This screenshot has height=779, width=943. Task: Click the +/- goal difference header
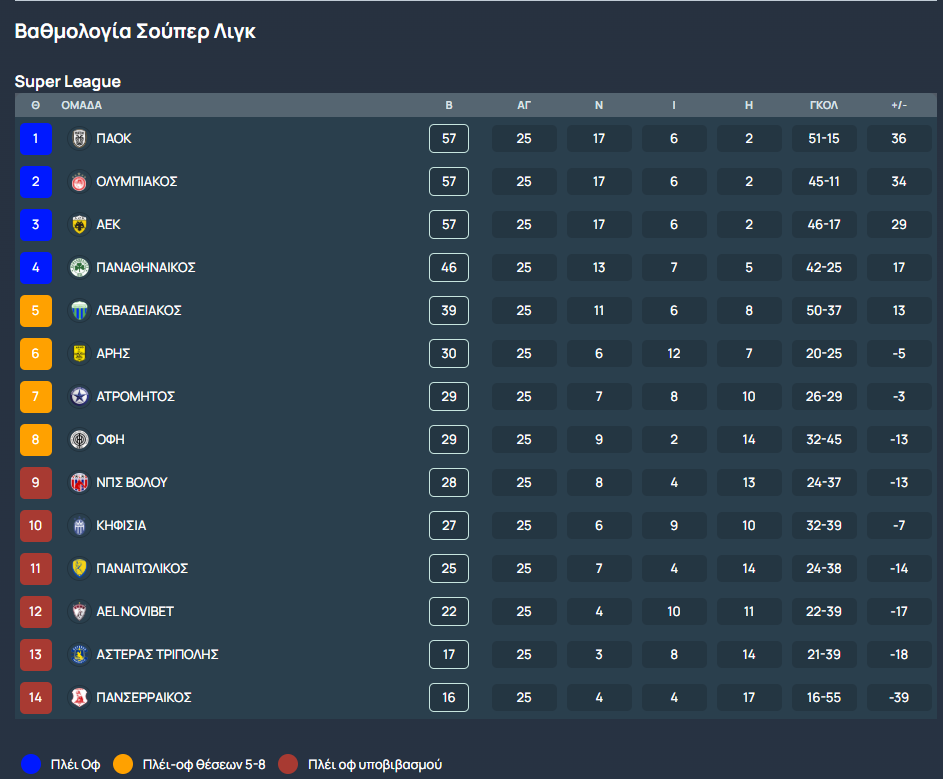point(898,105)
